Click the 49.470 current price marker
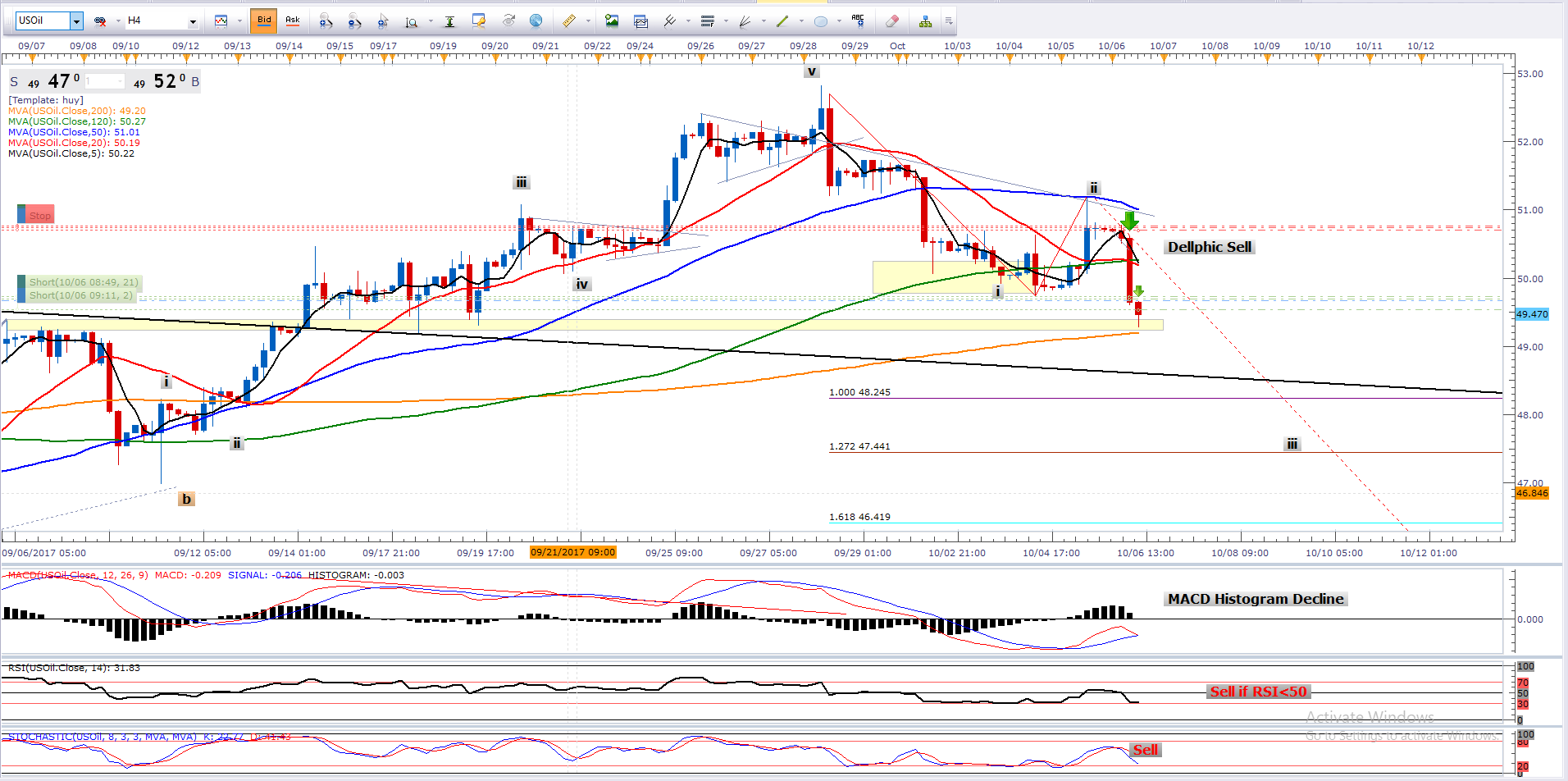 1531,314
